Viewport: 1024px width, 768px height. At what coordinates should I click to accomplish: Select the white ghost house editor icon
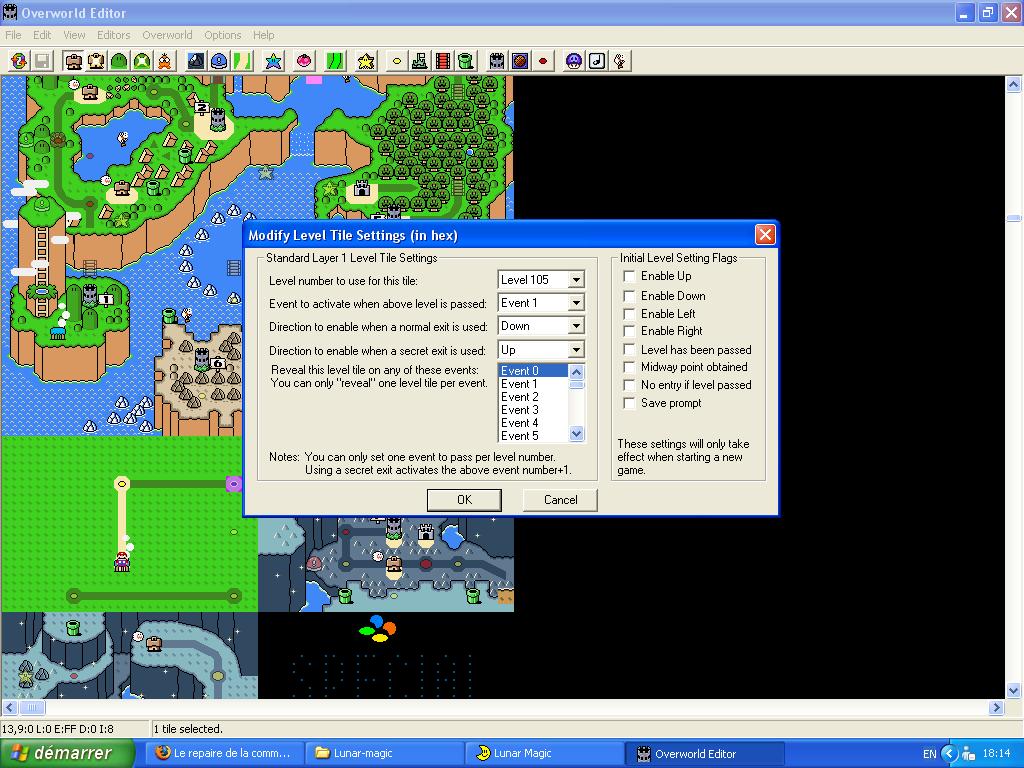97,61
